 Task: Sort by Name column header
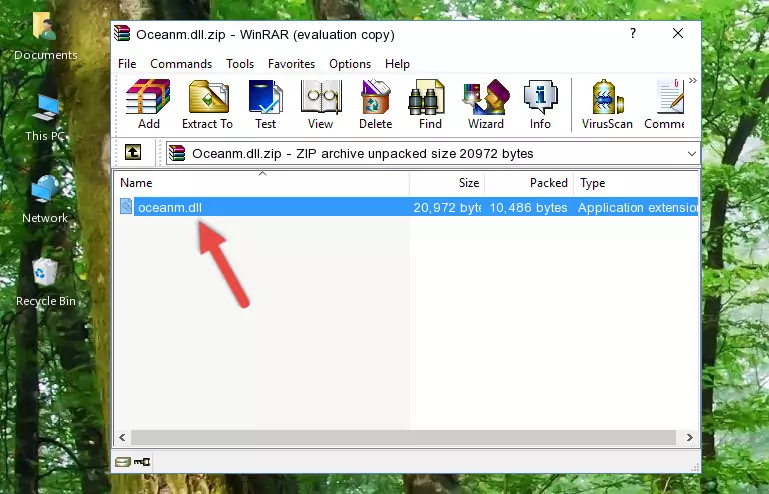(262, 183)
